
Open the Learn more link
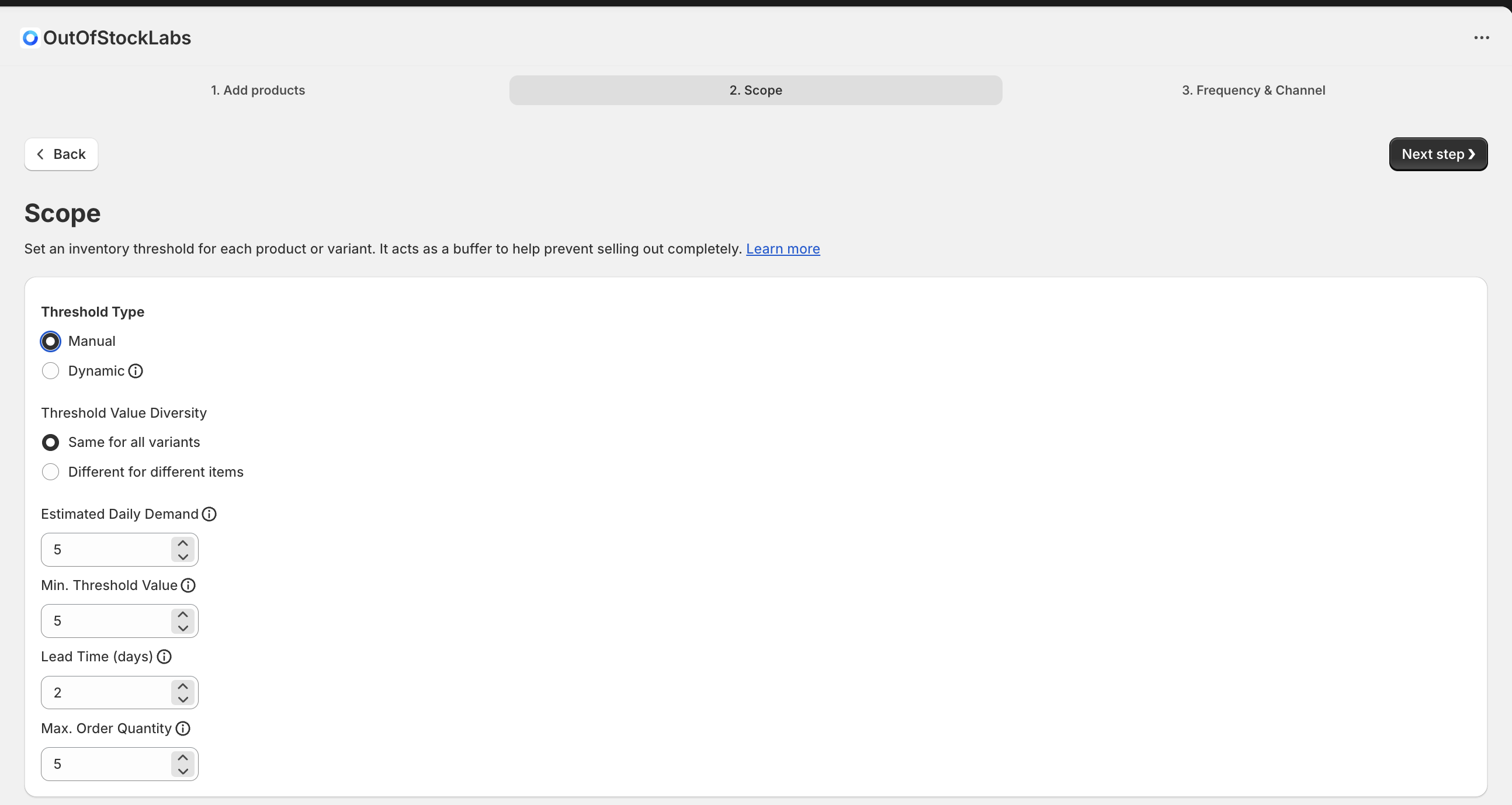pos(783,249)
